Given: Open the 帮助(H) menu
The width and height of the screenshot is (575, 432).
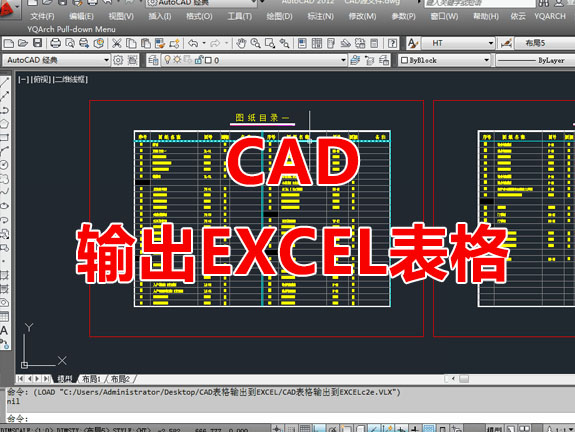Looking at the screenshot, I should click(486, 17).
